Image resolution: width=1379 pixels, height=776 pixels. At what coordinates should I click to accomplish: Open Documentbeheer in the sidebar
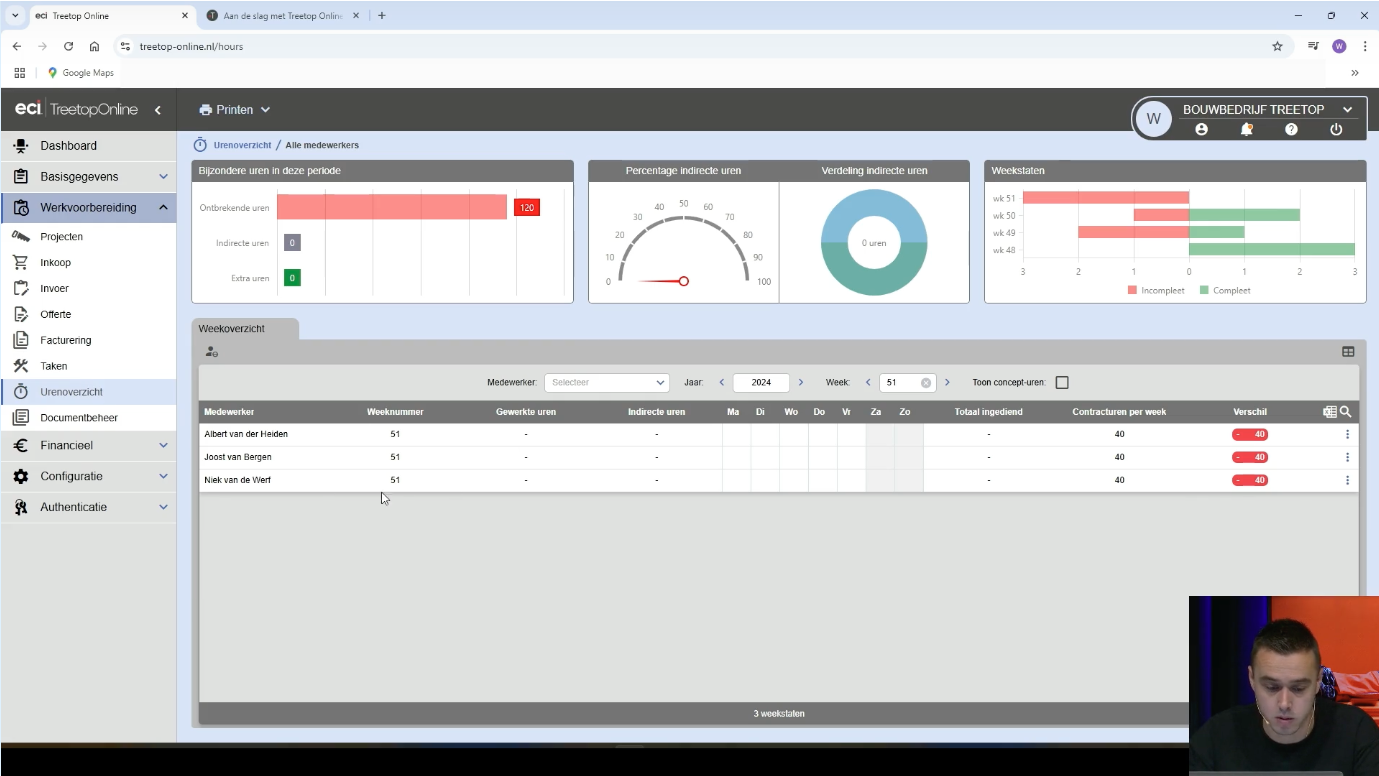(x=78, y=417)
